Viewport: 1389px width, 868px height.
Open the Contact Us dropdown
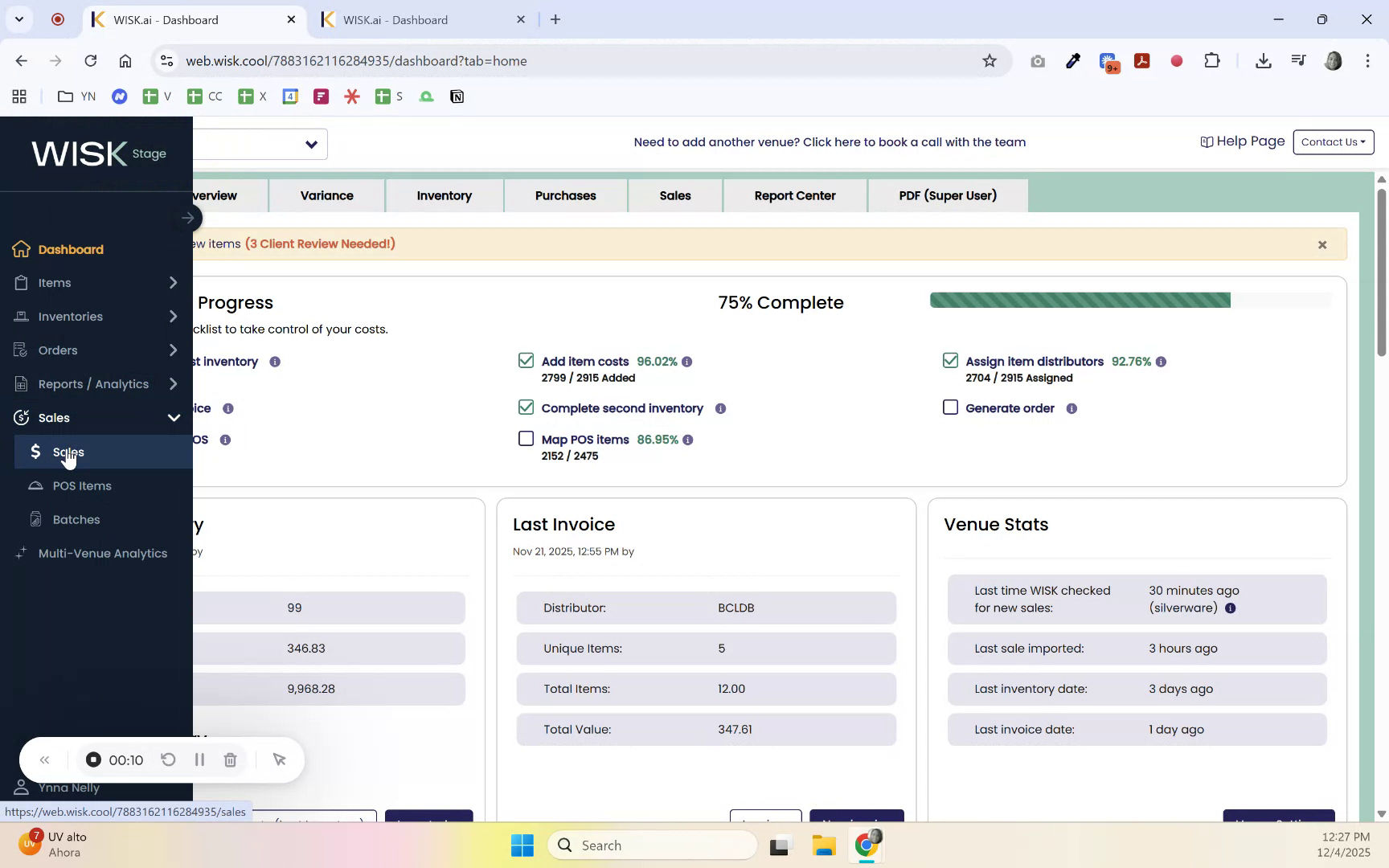click(1333, 141)
